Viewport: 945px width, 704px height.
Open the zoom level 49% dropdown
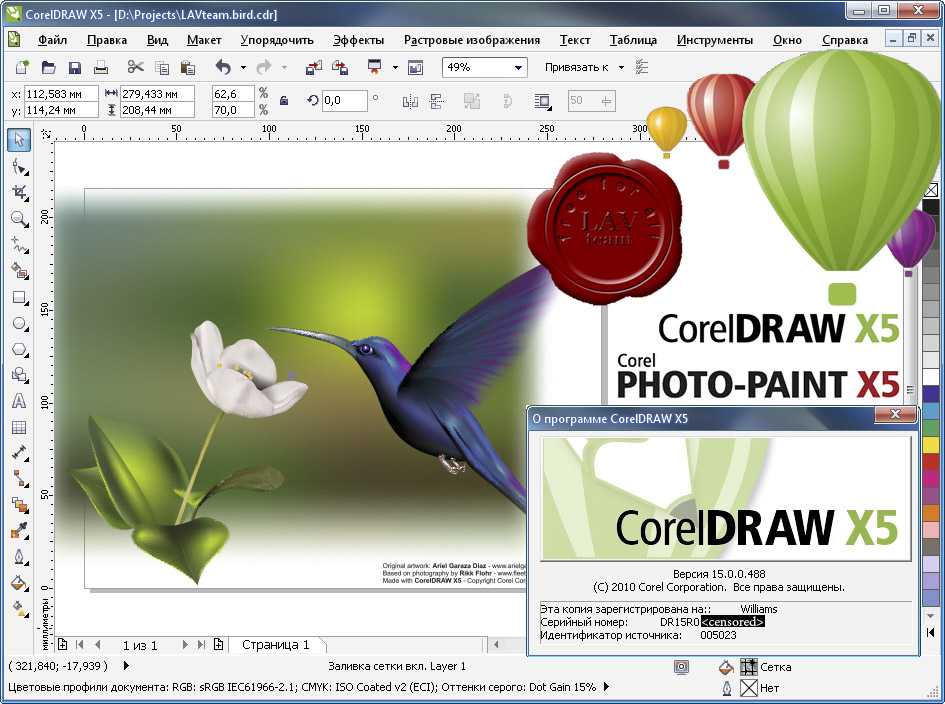click(x=518, y=68)
